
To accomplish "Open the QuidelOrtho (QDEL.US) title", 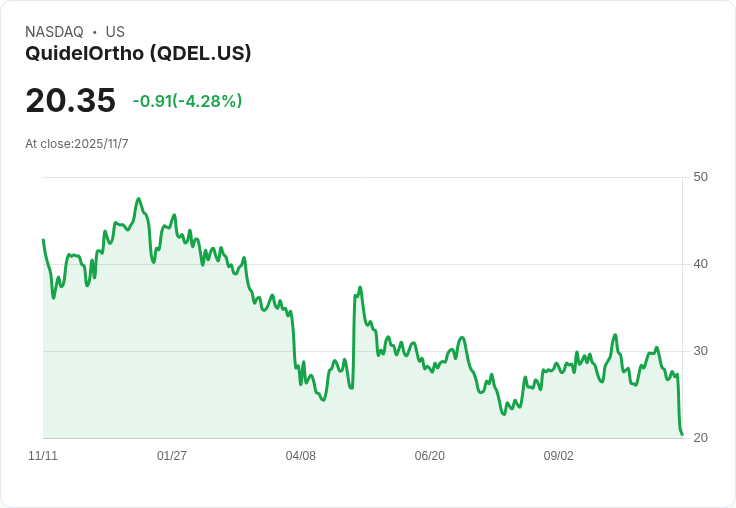I will coord(138,53).
